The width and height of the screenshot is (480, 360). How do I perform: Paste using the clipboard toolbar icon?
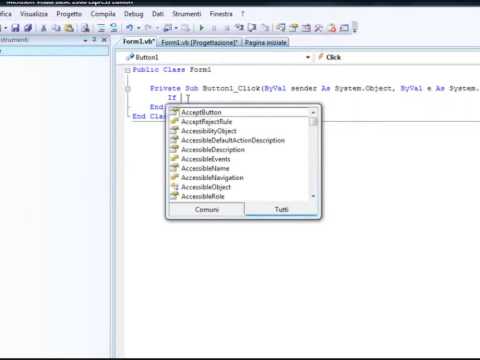pos(69,28)
